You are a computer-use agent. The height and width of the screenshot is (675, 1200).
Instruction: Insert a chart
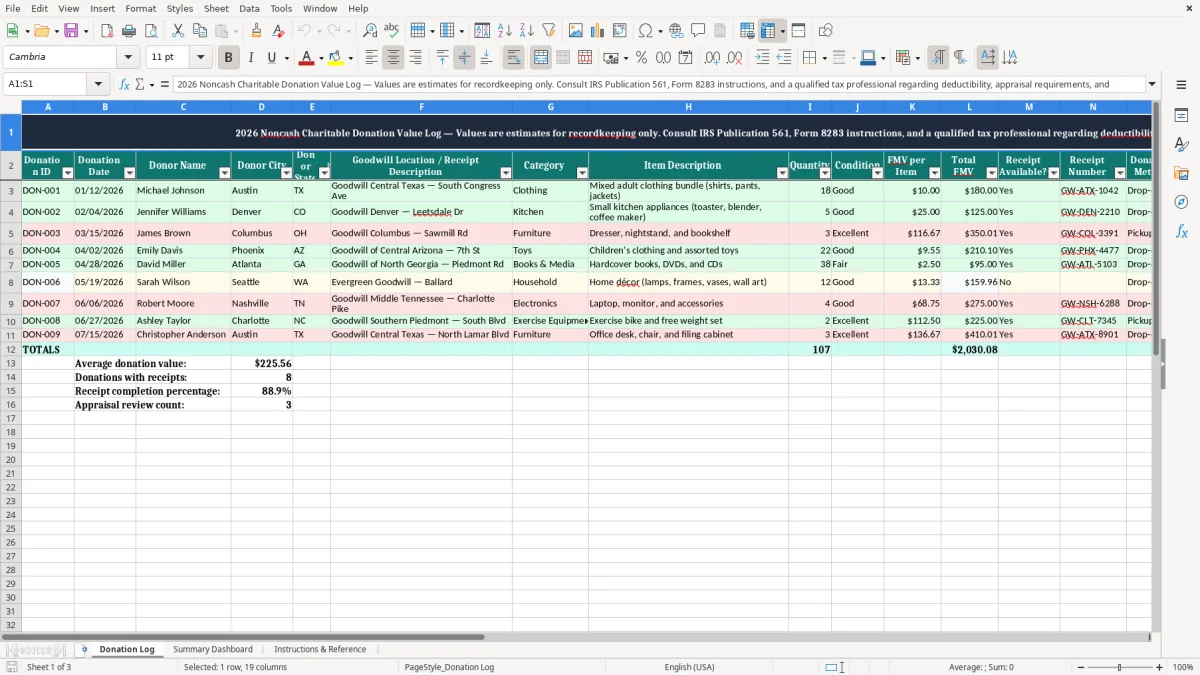[598, 31]
